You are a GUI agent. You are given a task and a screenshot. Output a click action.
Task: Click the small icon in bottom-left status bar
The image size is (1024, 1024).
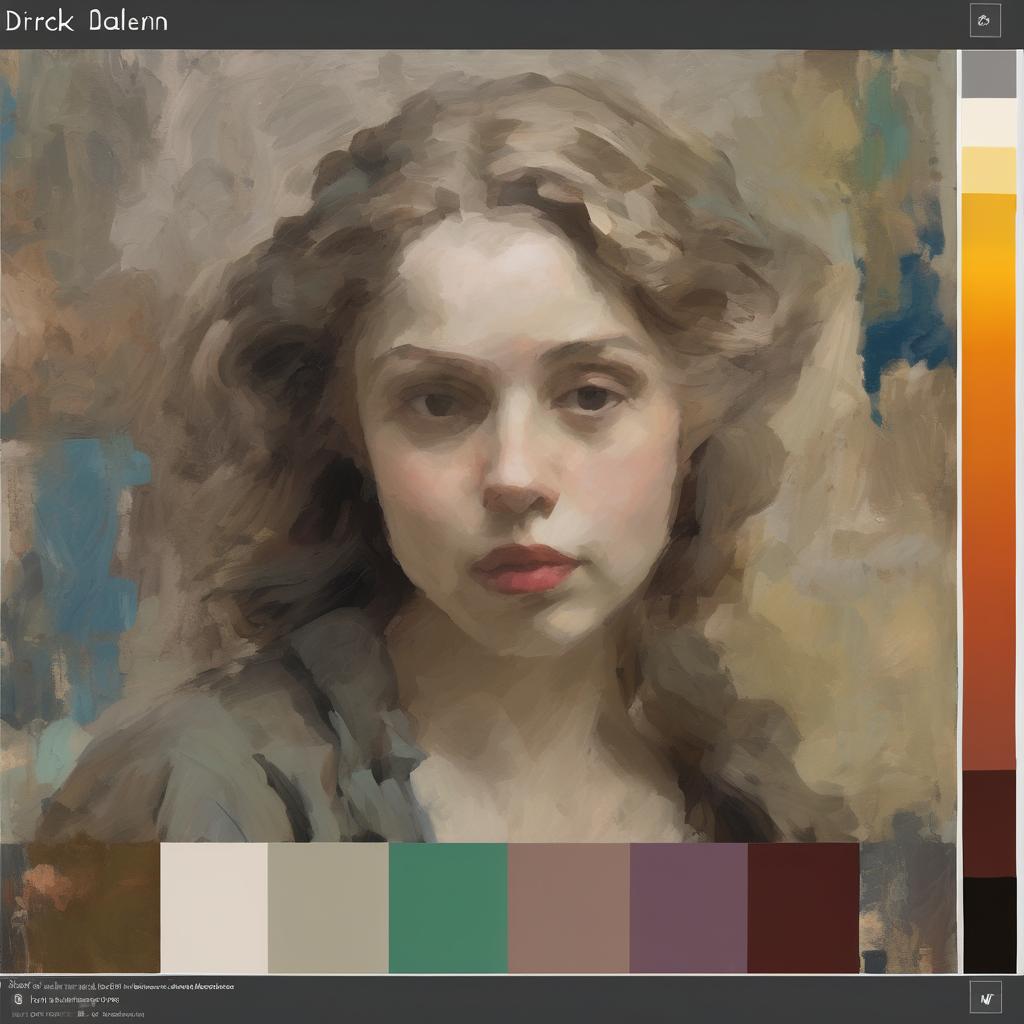pyautogui.click(x=17, y=999)
